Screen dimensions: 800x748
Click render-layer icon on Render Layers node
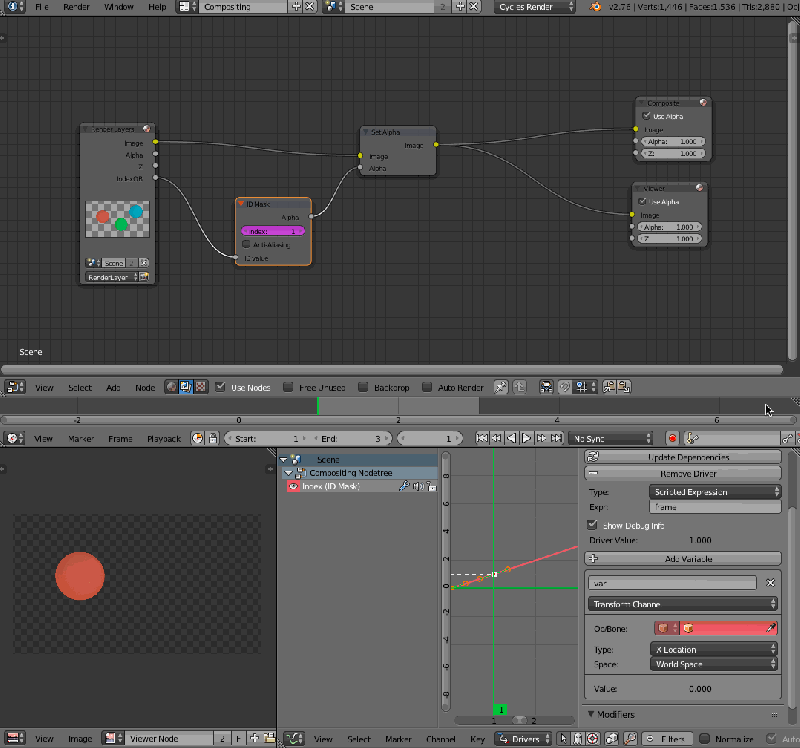(x=145, y=277)
